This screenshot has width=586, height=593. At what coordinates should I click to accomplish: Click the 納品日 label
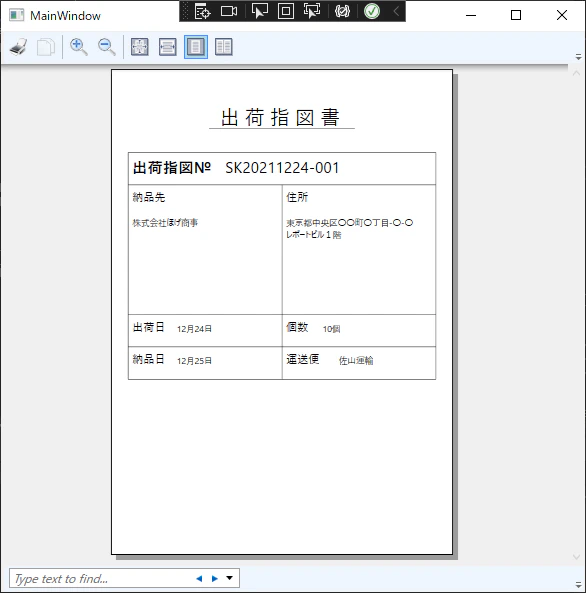click(149, 359)
